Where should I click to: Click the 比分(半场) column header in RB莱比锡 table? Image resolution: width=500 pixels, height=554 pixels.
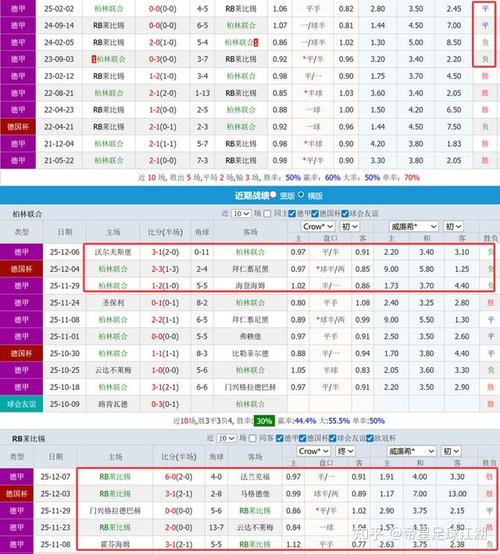[x=178, y=457]
